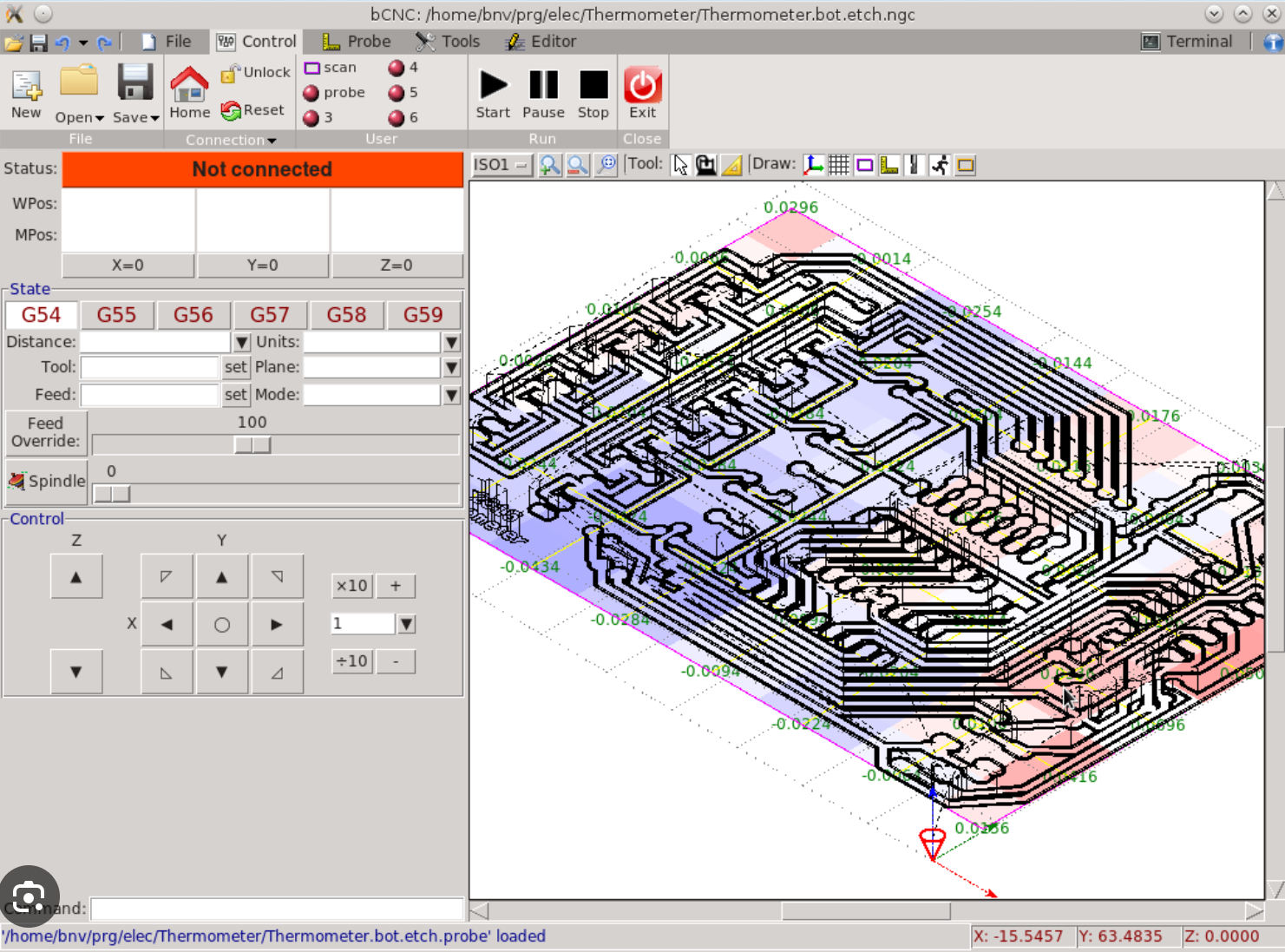1285x952 pixels.
Task: Click the Unlock padlock icon
Action: [x=229, y=74]
